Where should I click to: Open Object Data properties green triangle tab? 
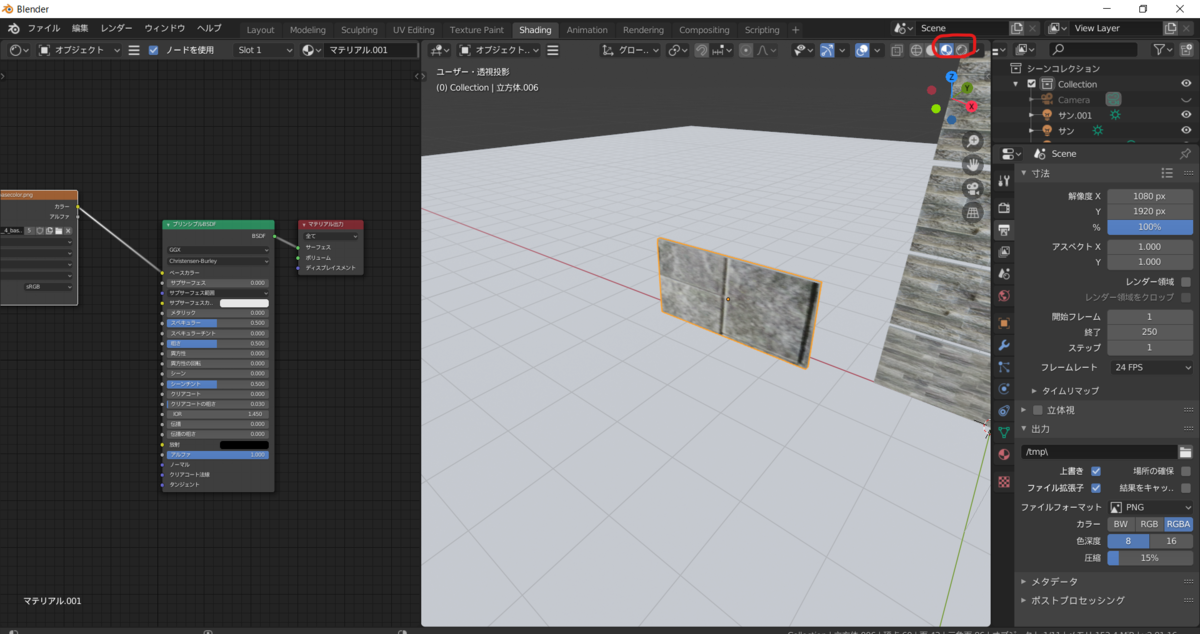click(1004, 433)
